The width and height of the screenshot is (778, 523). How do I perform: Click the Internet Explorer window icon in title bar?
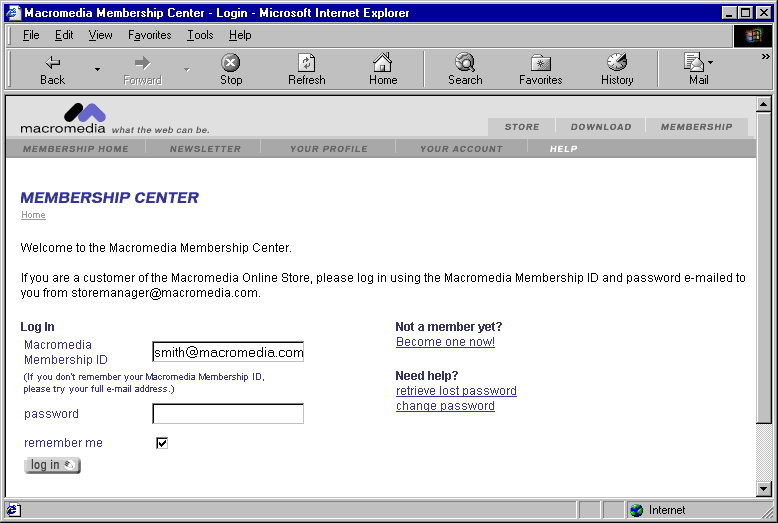(13, 12)
